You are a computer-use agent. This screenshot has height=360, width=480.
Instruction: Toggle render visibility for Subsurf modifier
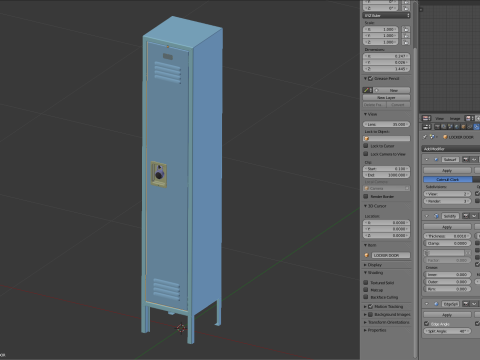(466, 160)
